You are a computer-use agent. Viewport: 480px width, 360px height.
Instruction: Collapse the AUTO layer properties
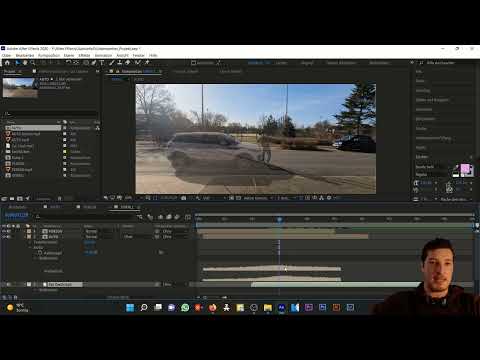pos(24,237)
